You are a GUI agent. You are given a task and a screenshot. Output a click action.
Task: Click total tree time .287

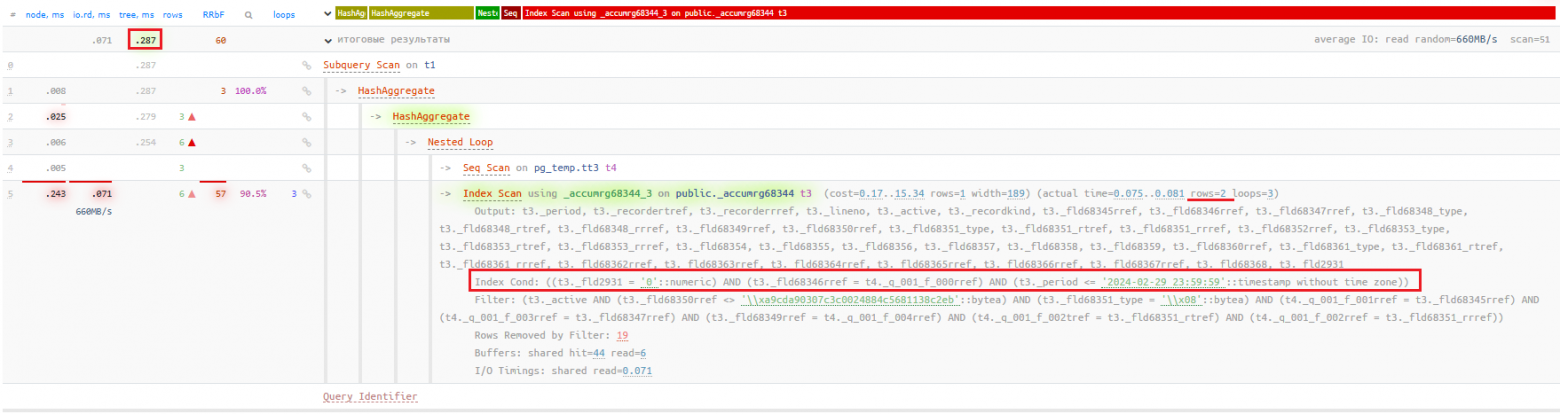146,40
